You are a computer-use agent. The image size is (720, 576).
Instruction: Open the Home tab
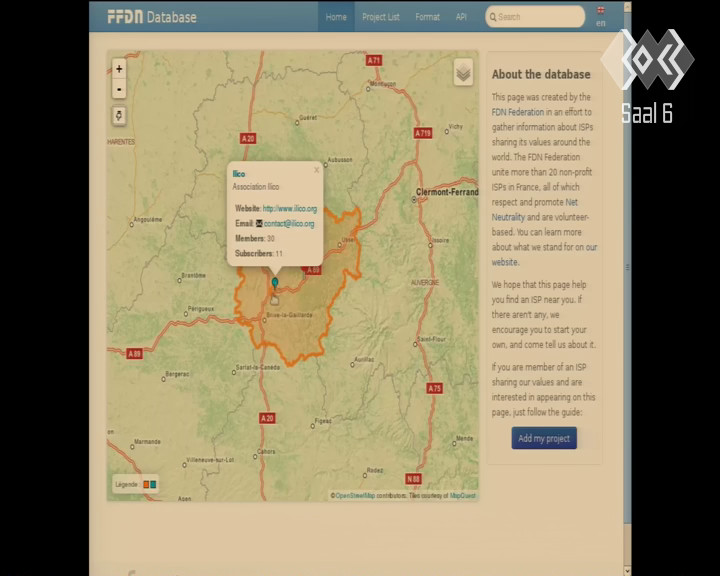(x=336, y=17)
